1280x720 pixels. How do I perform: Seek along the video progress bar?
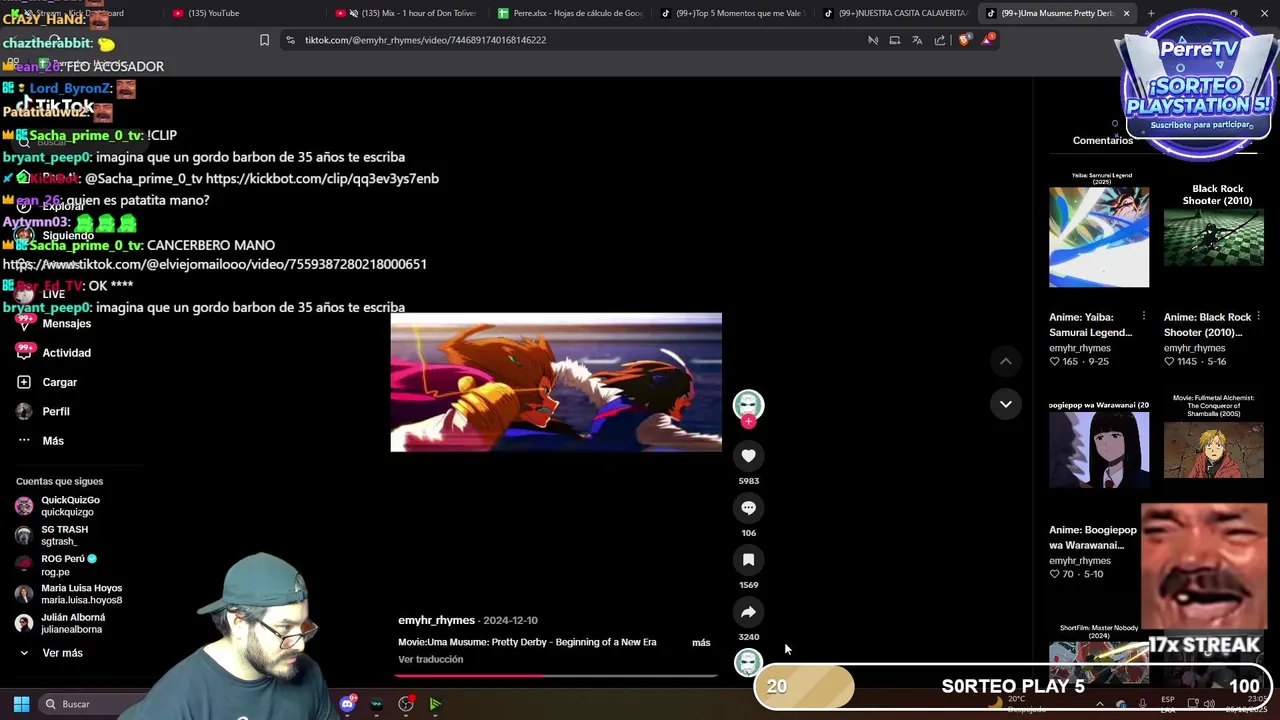[556, 676]
